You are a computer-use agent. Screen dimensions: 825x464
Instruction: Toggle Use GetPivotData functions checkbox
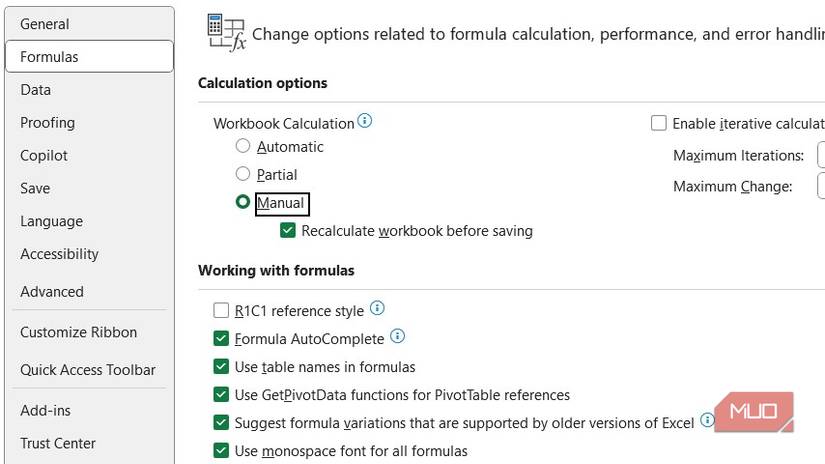click(221, 395)
